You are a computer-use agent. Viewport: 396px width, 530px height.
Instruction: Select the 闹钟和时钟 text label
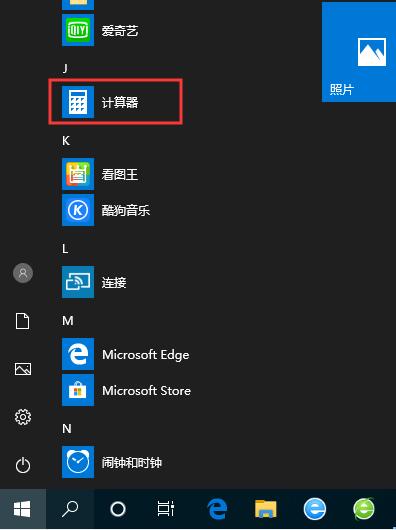[132, 462]
